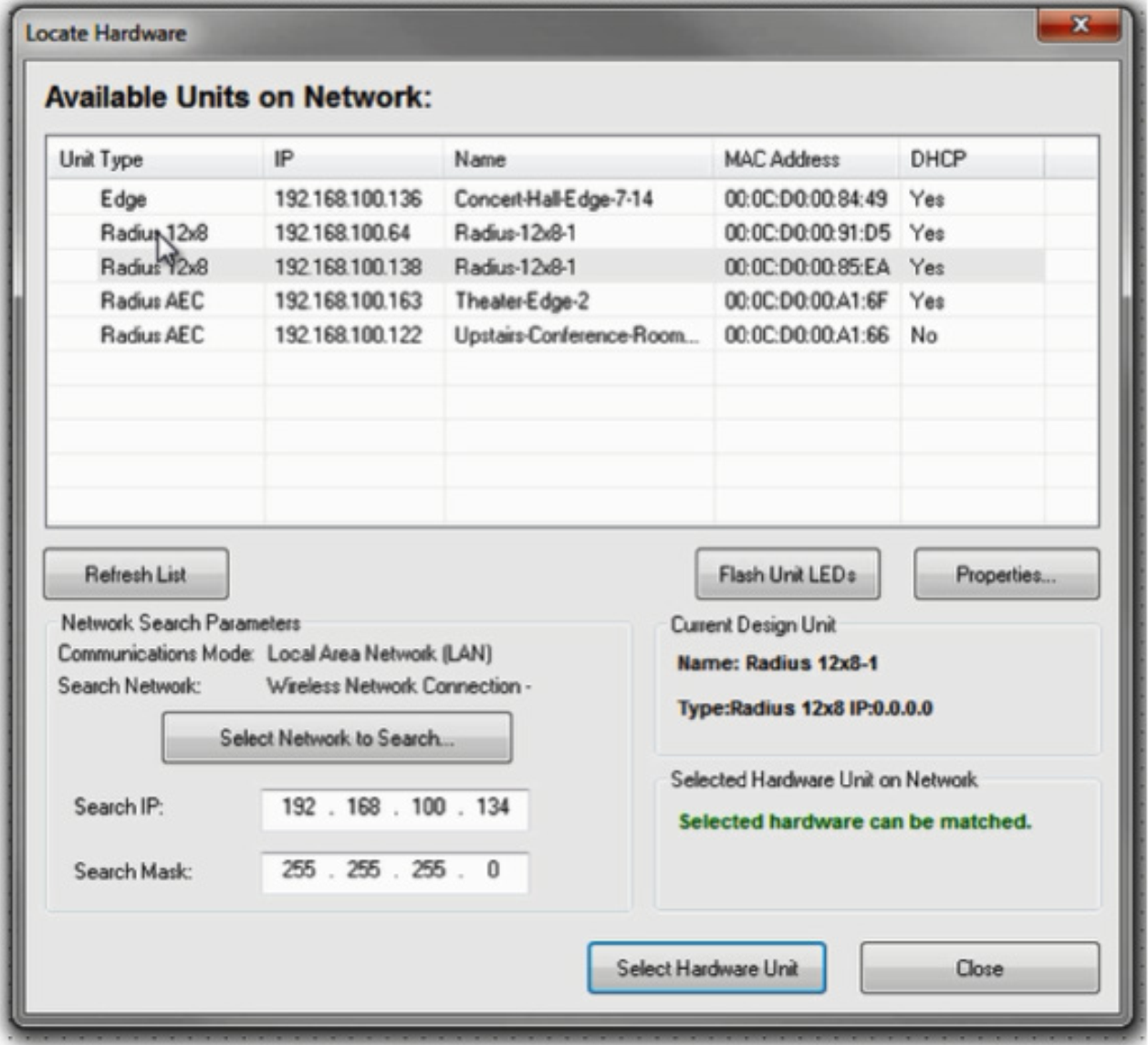Select the Concert-Hall-Edge-7-14 unit row
The image size is (1148, 1045).
(553, 199)
